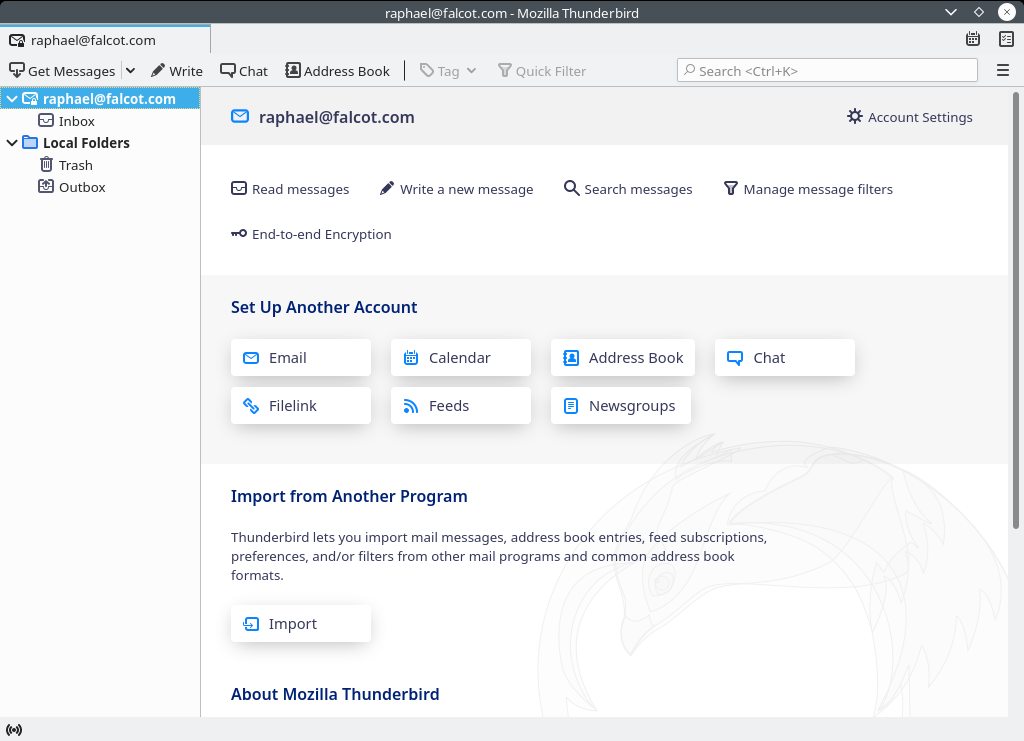Click the Manage message filters link
Screen dimensions: 1024x741
click(817, 189)
